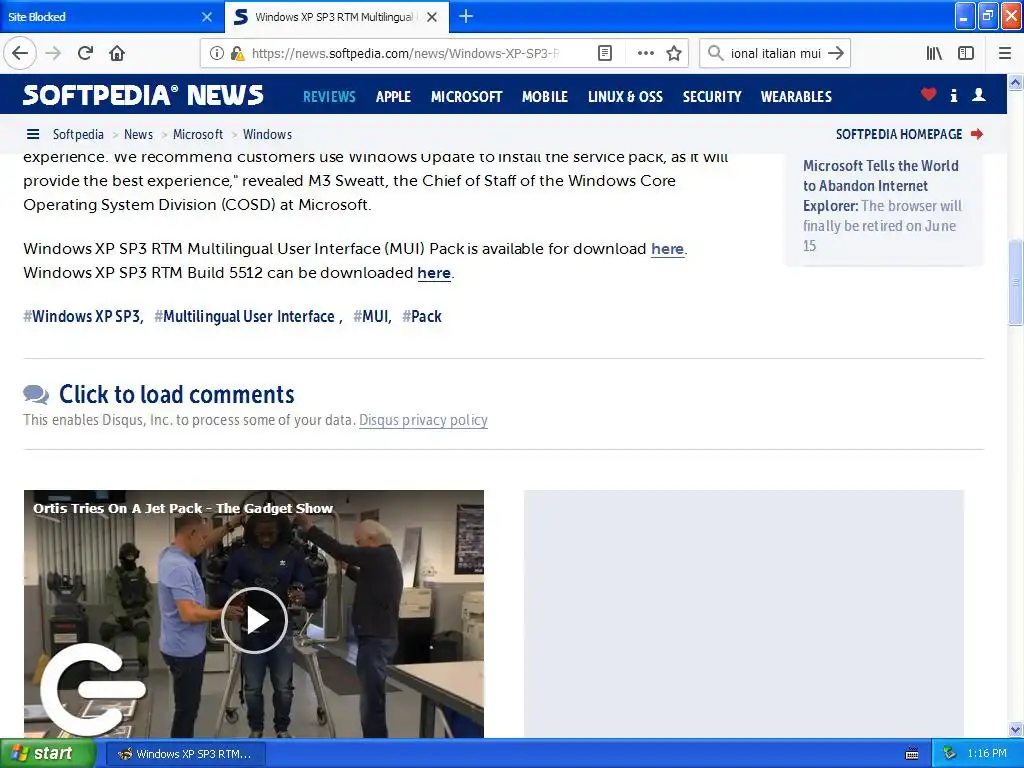Submit search with the go arrow
Image resolution: width=1024 pixels, height=768 pixels.
[836, 53]
